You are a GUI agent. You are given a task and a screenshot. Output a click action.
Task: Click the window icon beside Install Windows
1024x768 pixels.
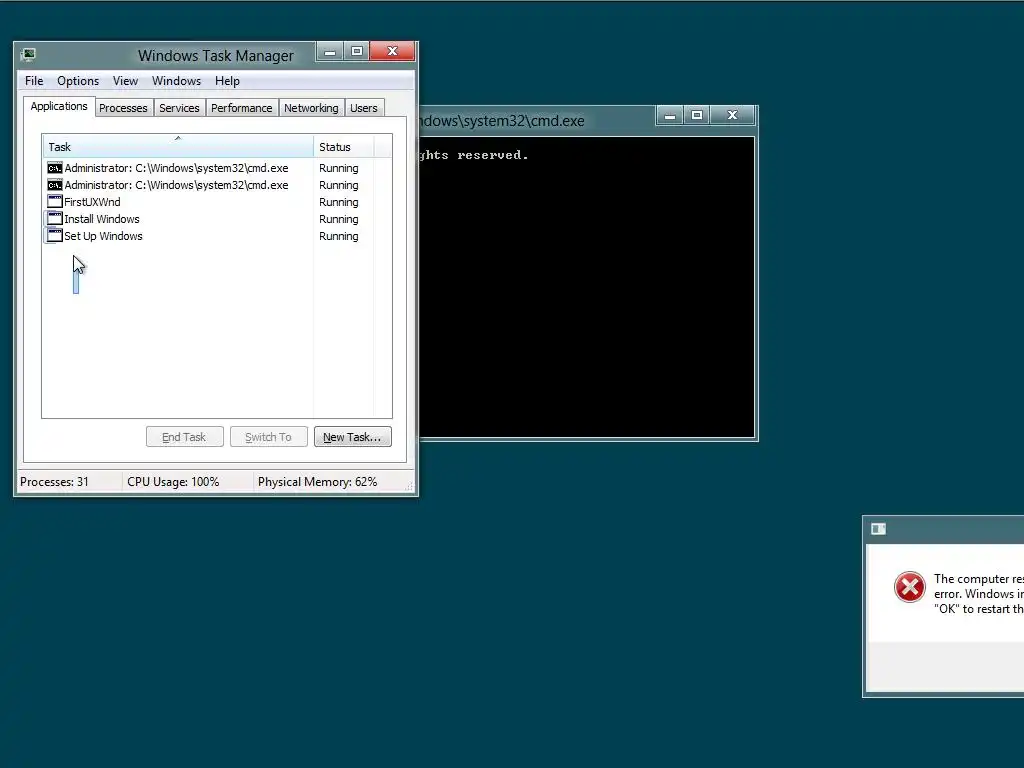tap(55, 219)
